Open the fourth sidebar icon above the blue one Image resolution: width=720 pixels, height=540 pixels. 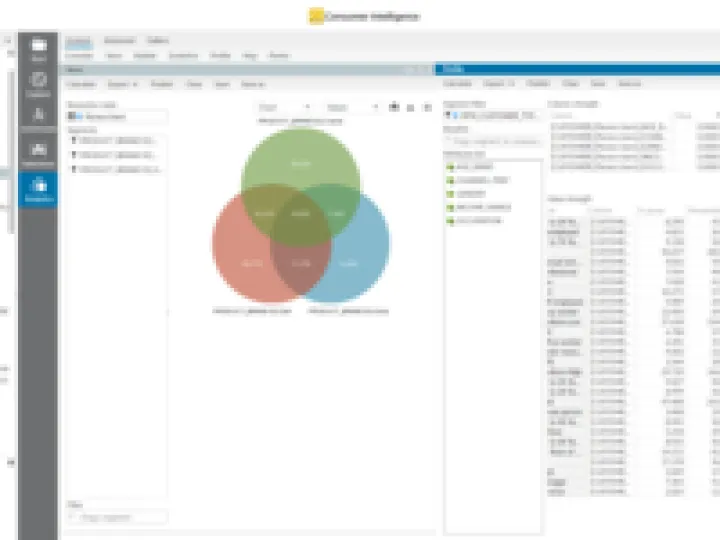tap(38, 152)
